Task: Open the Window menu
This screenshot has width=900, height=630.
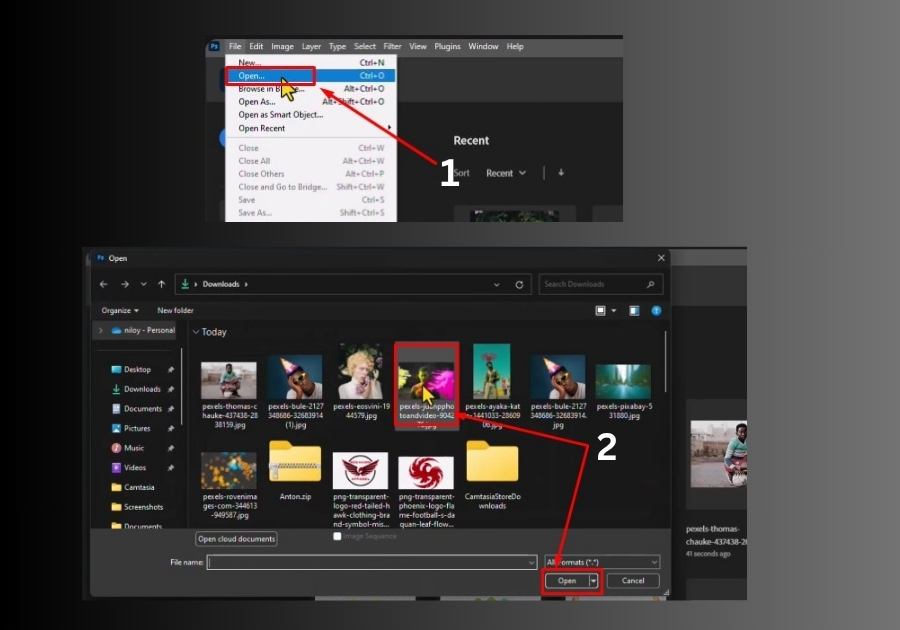Action: pyautogui.click(x=483, y=46)
